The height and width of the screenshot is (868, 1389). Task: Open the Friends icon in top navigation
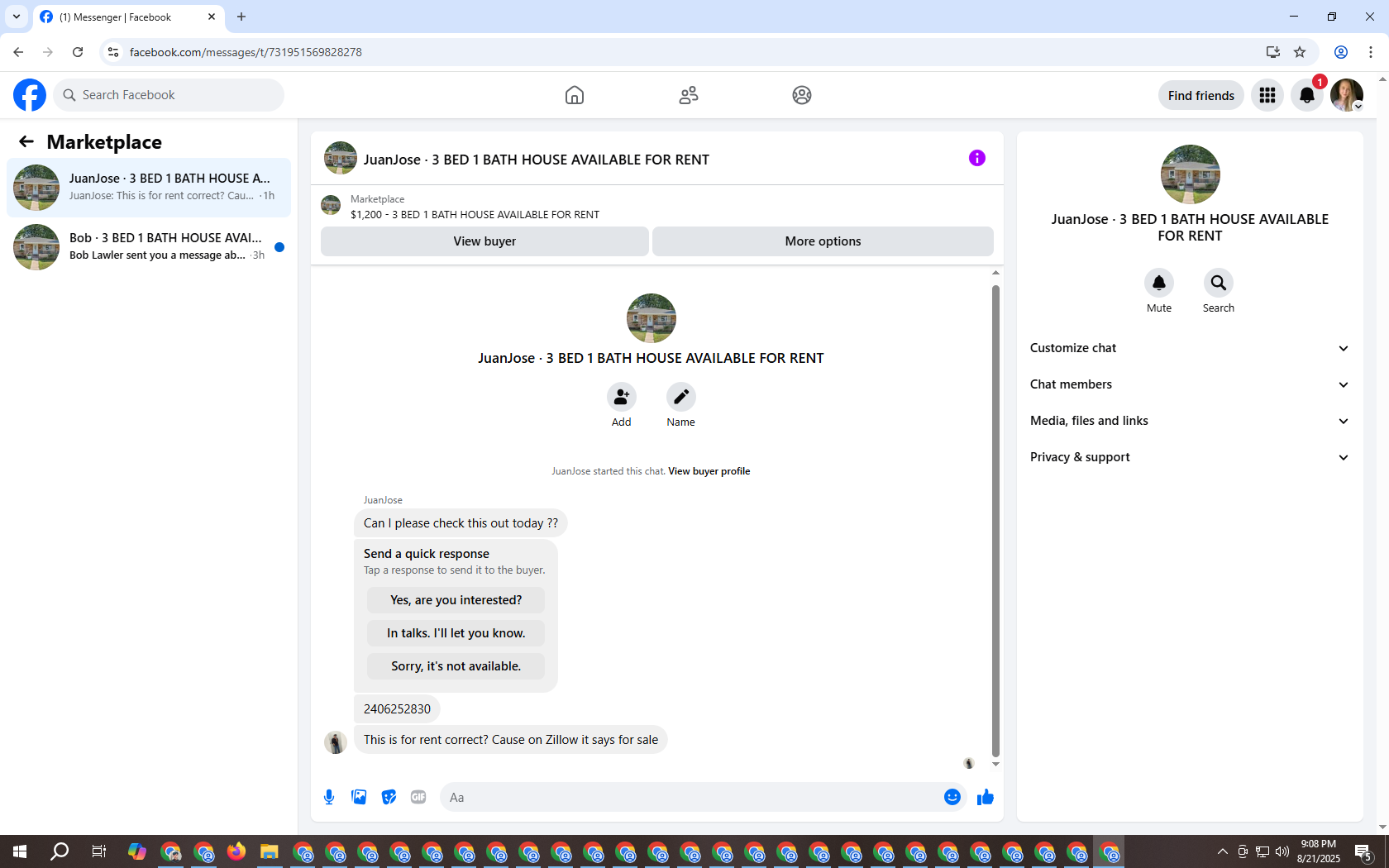coord(689,95)
